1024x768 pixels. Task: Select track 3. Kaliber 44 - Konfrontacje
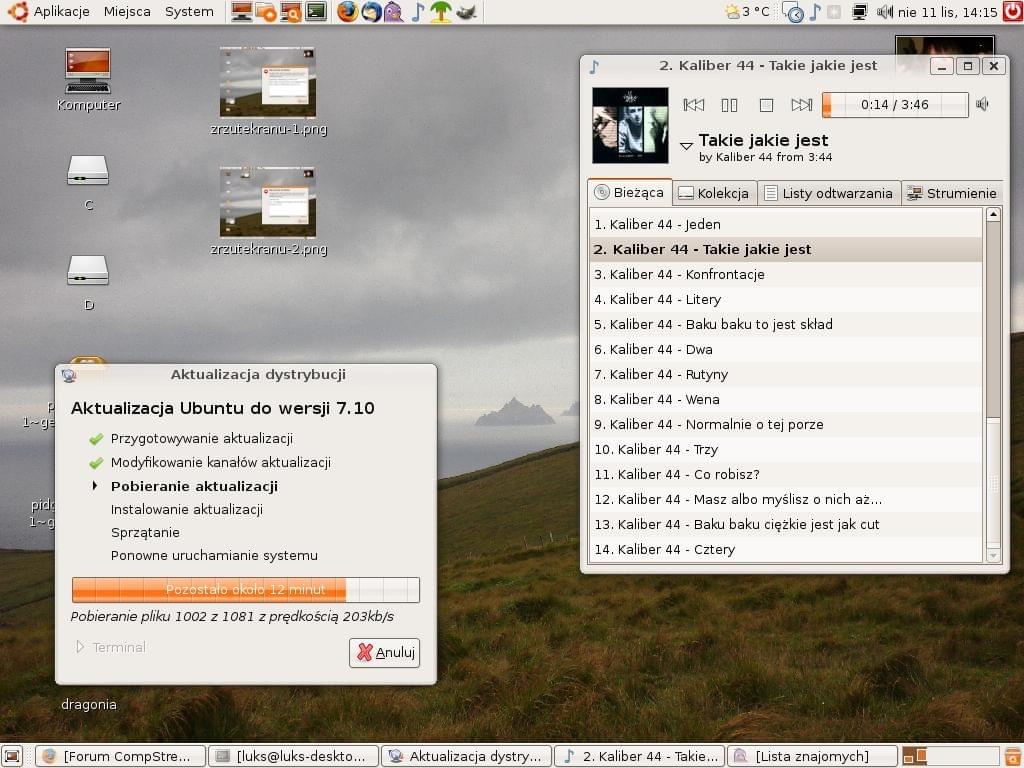pos(786,274)
